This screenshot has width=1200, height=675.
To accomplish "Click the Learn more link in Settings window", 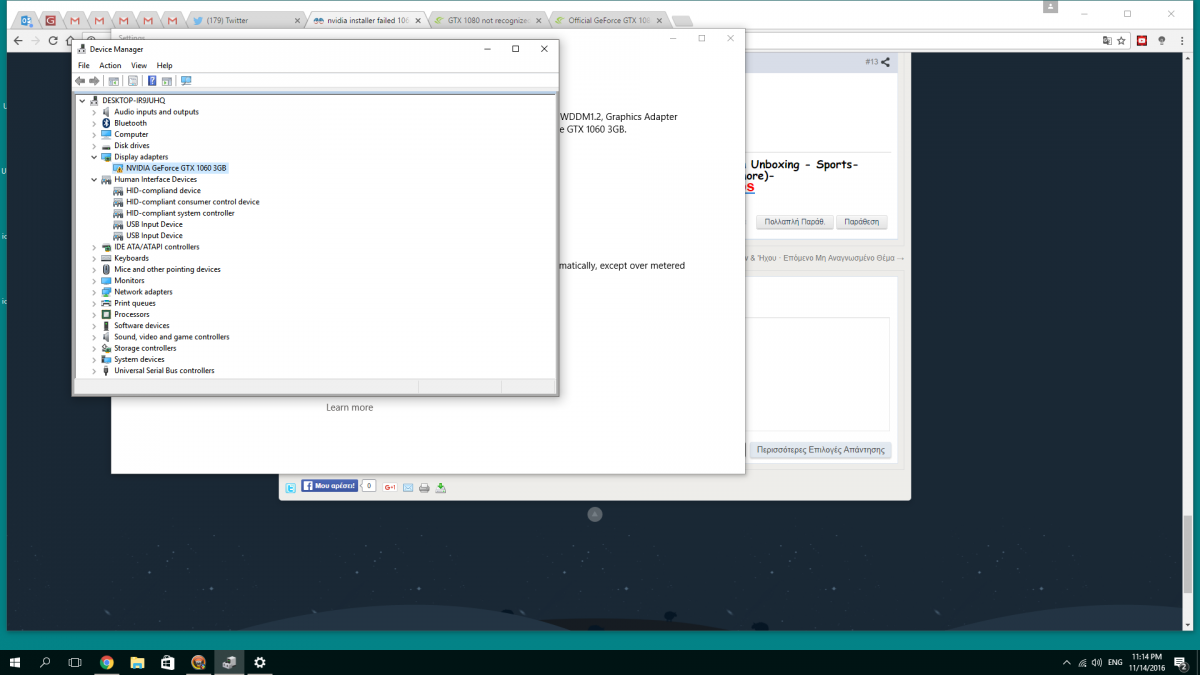I will point(349,408).
